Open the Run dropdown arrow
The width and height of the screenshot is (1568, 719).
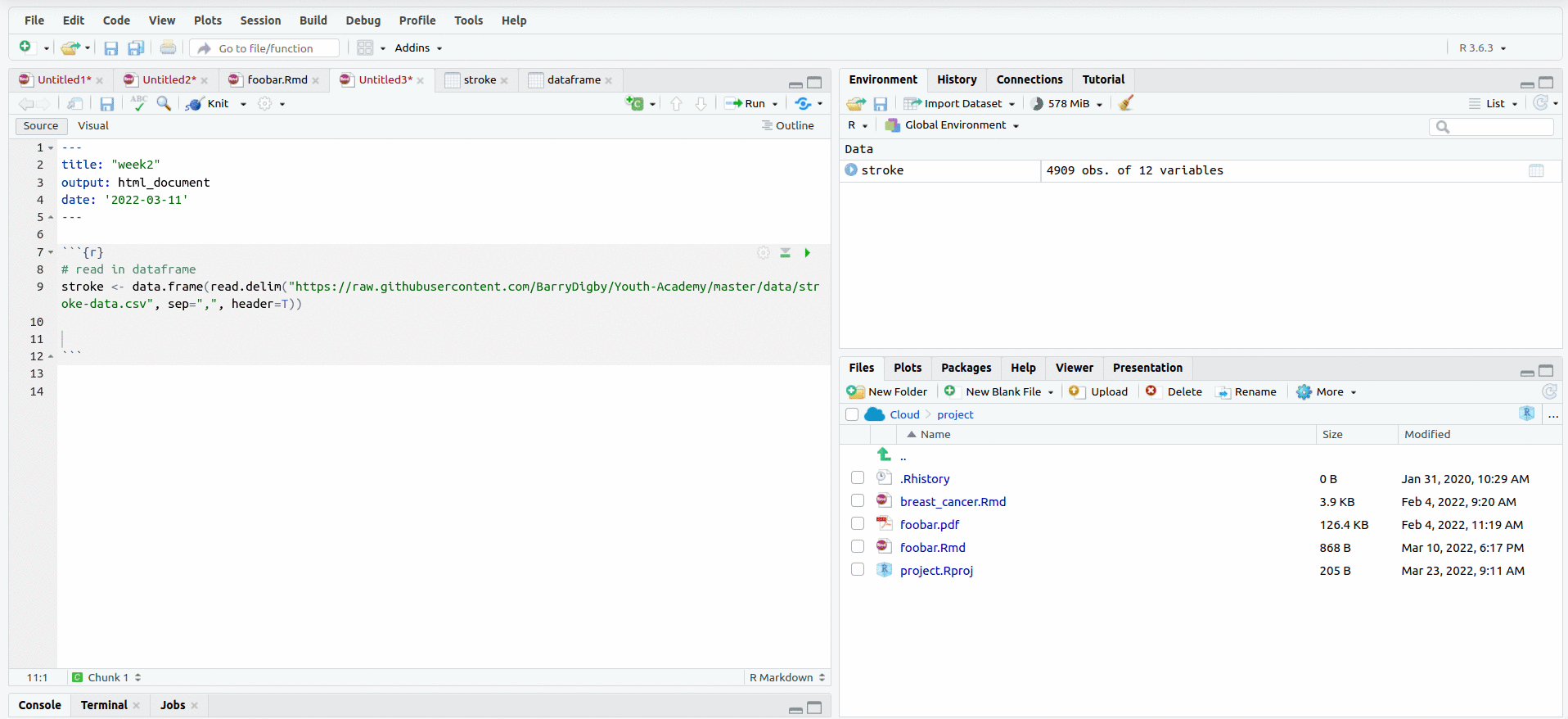(775, 104)
